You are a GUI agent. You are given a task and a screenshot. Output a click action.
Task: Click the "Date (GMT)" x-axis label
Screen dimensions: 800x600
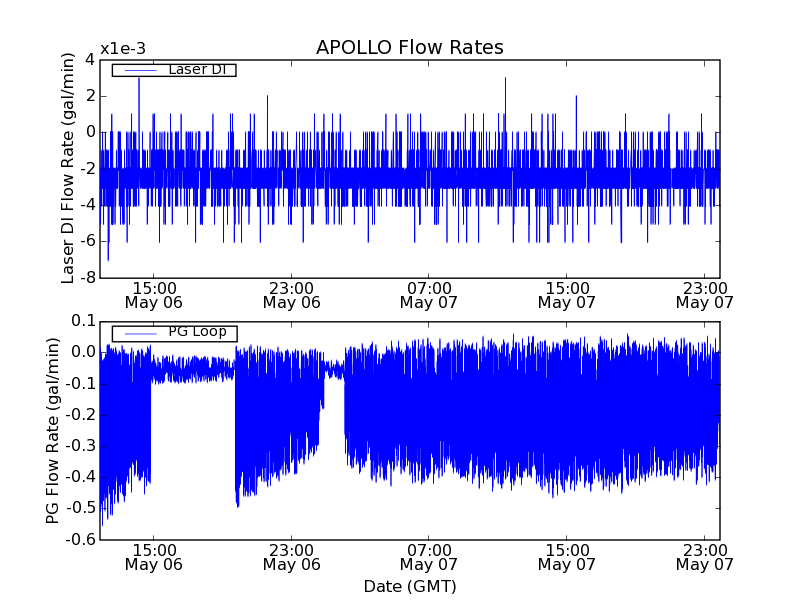coord(409,586)
